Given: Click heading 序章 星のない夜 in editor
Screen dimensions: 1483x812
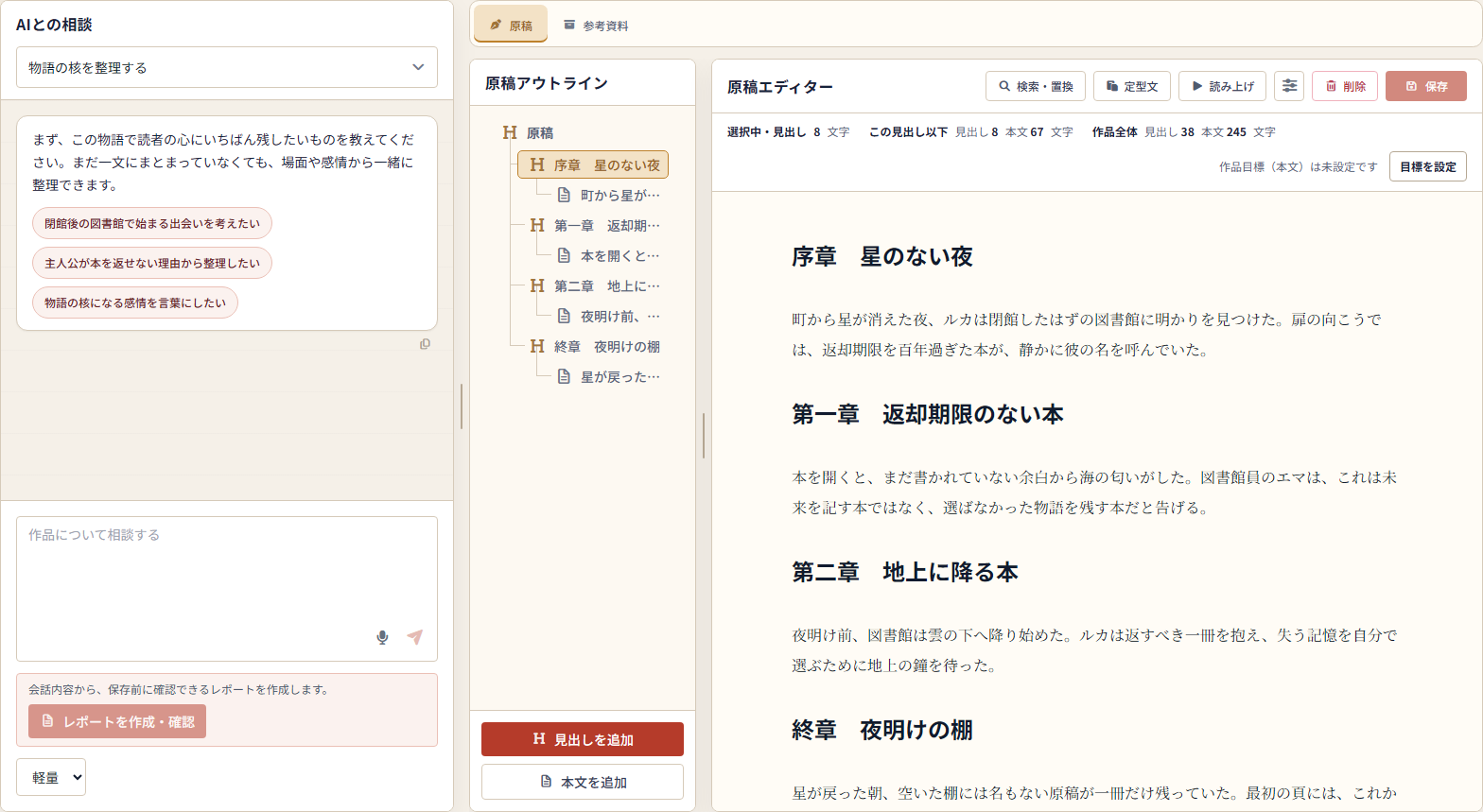Looking at the screenshot, I should [882, 256].
